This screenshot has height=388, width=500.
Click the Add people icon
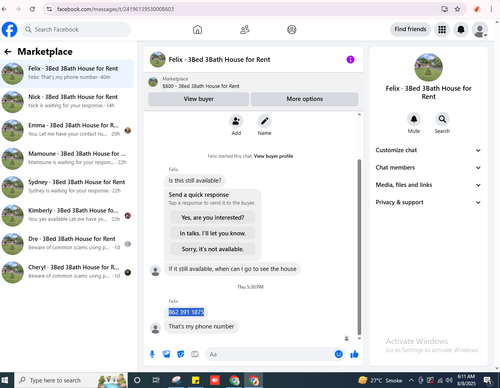tap(236, 121)
